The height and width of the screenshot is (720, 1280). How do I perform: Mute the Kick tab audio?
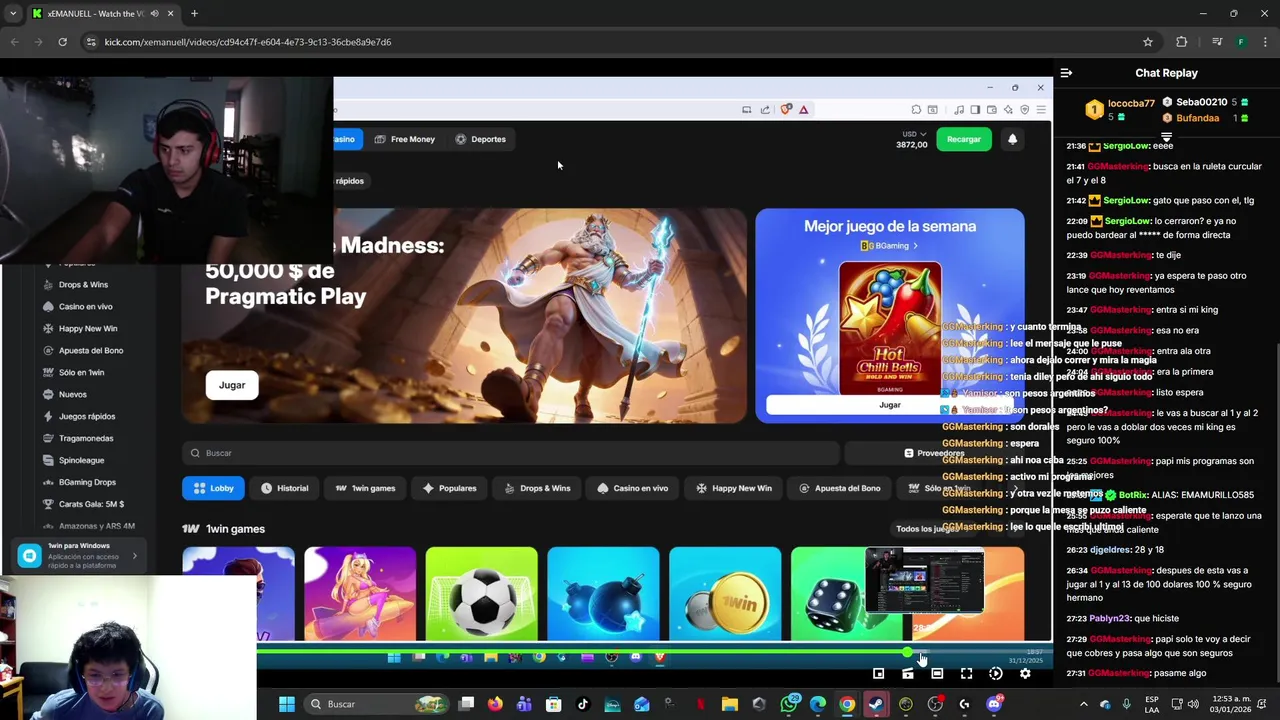tap(154, 14)
